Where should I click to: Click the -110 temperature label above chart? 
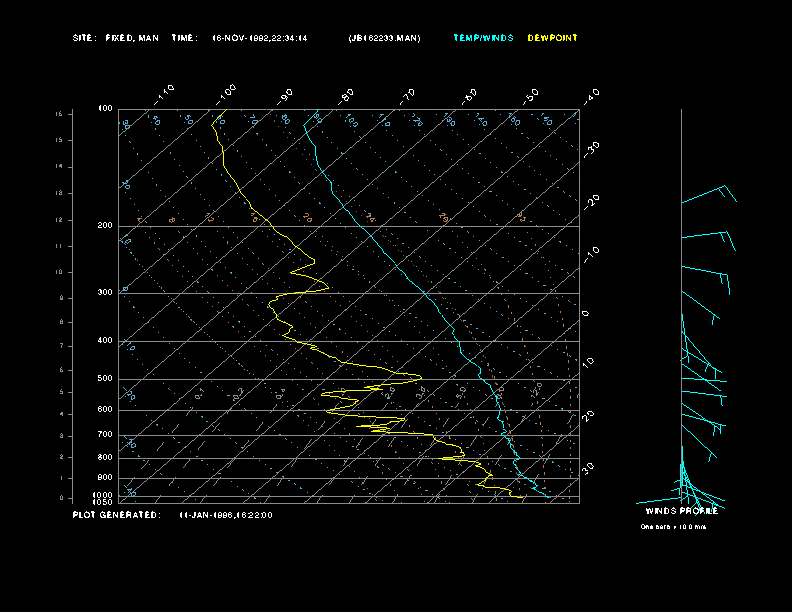[166, 93]
